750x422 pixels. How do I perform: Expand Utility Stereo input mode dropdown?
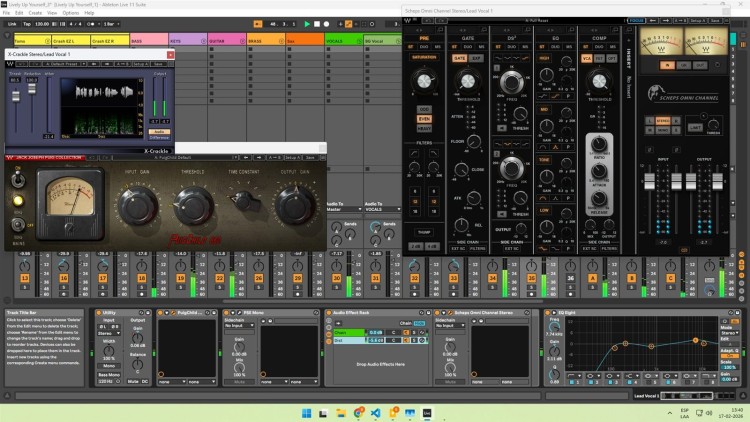click(x=109, y=333)
